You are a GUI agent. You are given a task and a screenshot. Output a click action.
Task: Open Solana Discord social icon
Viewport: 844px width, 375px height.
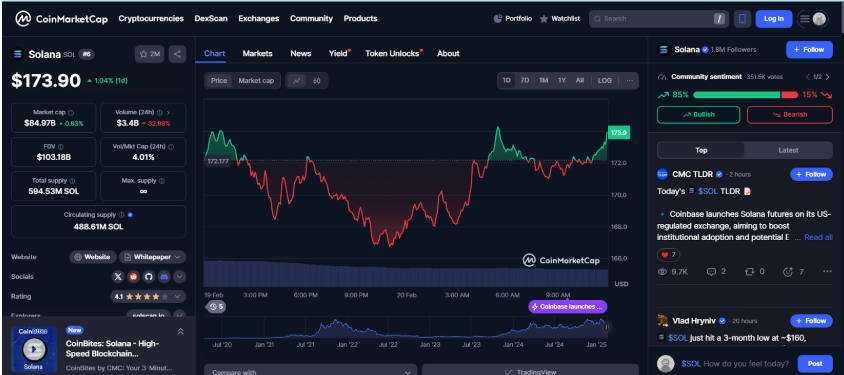[164, 277]
